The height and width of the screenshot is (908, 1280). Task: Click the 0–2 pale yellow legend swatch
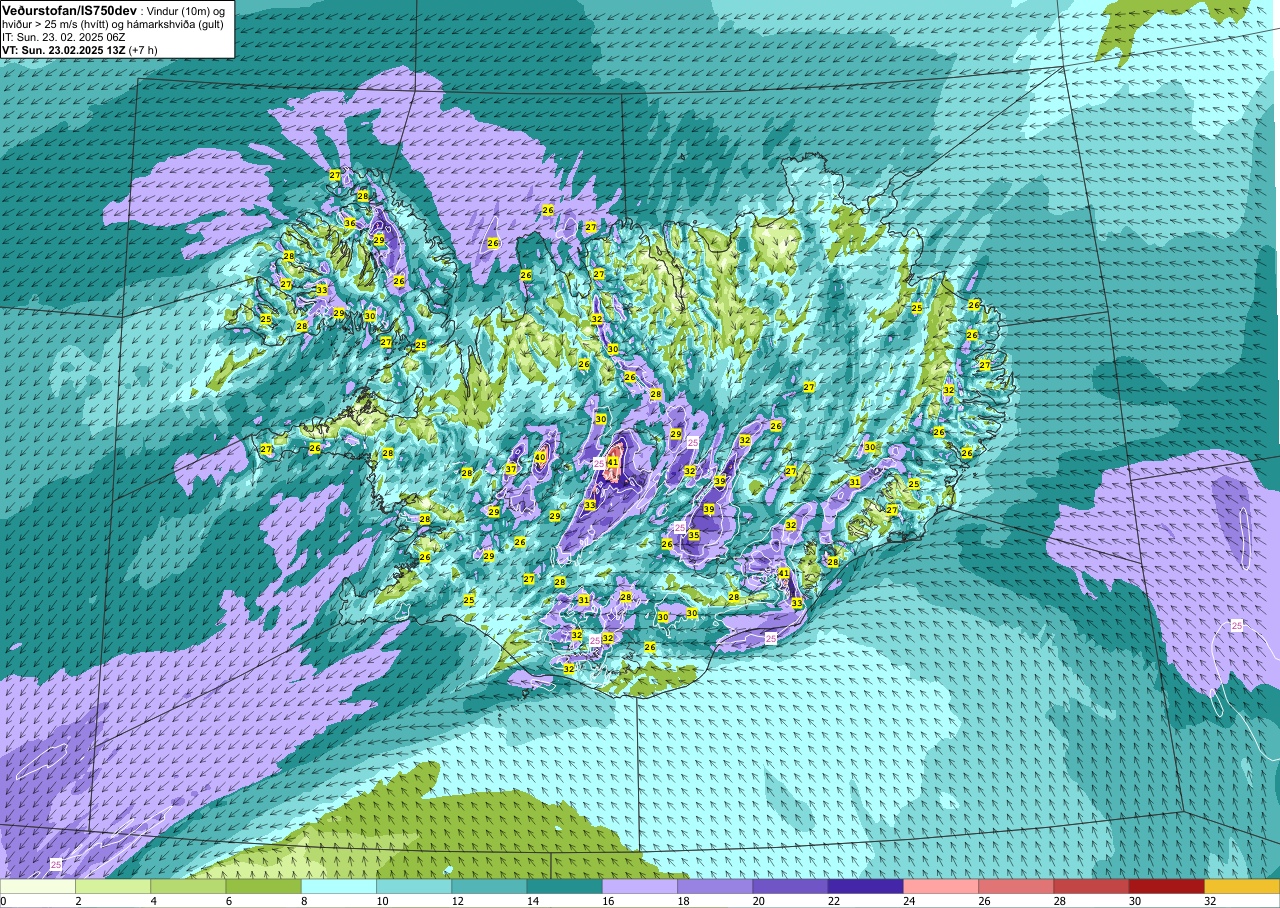[x=38, y=886]
